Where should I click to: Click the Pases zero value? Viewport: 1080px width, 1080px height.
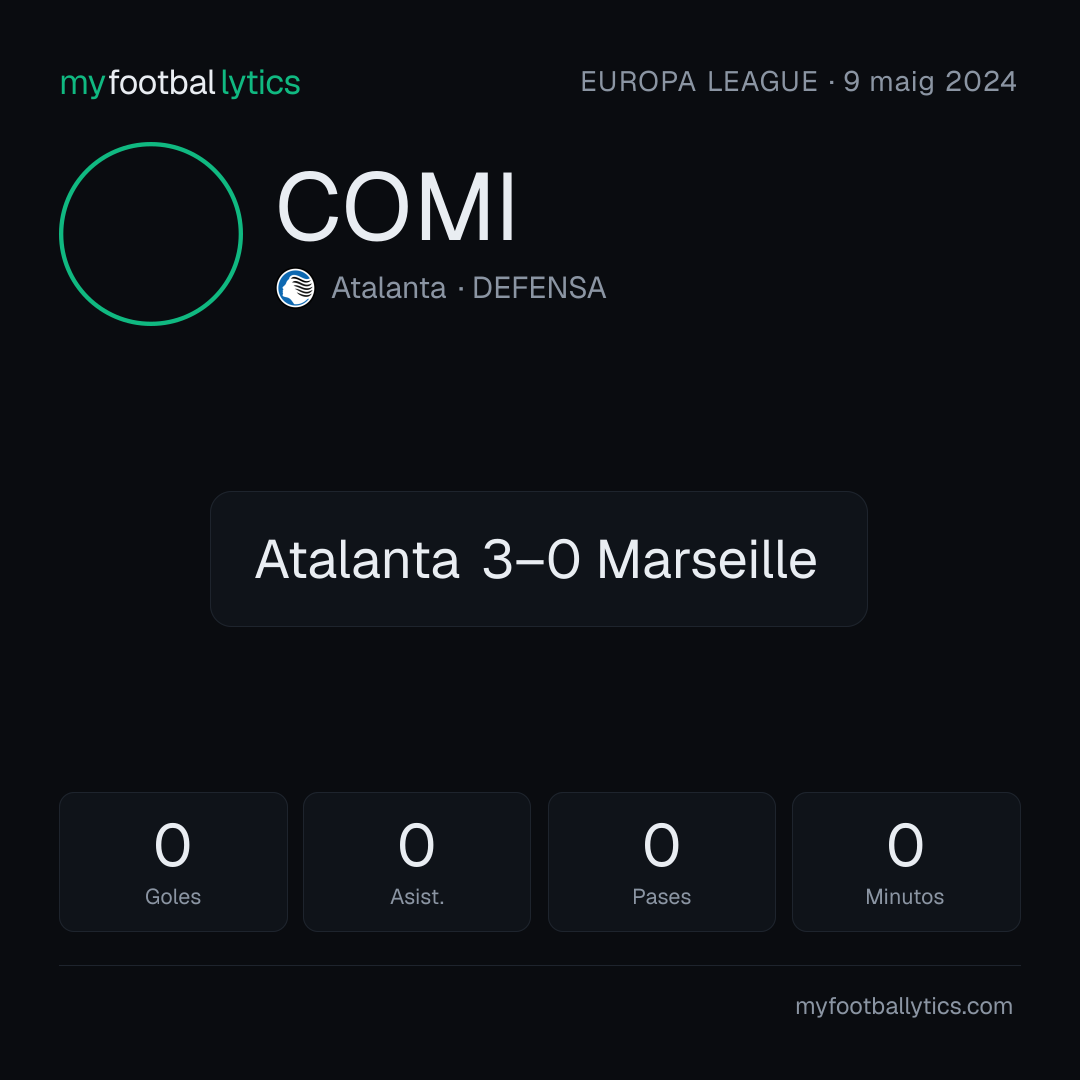661,845
